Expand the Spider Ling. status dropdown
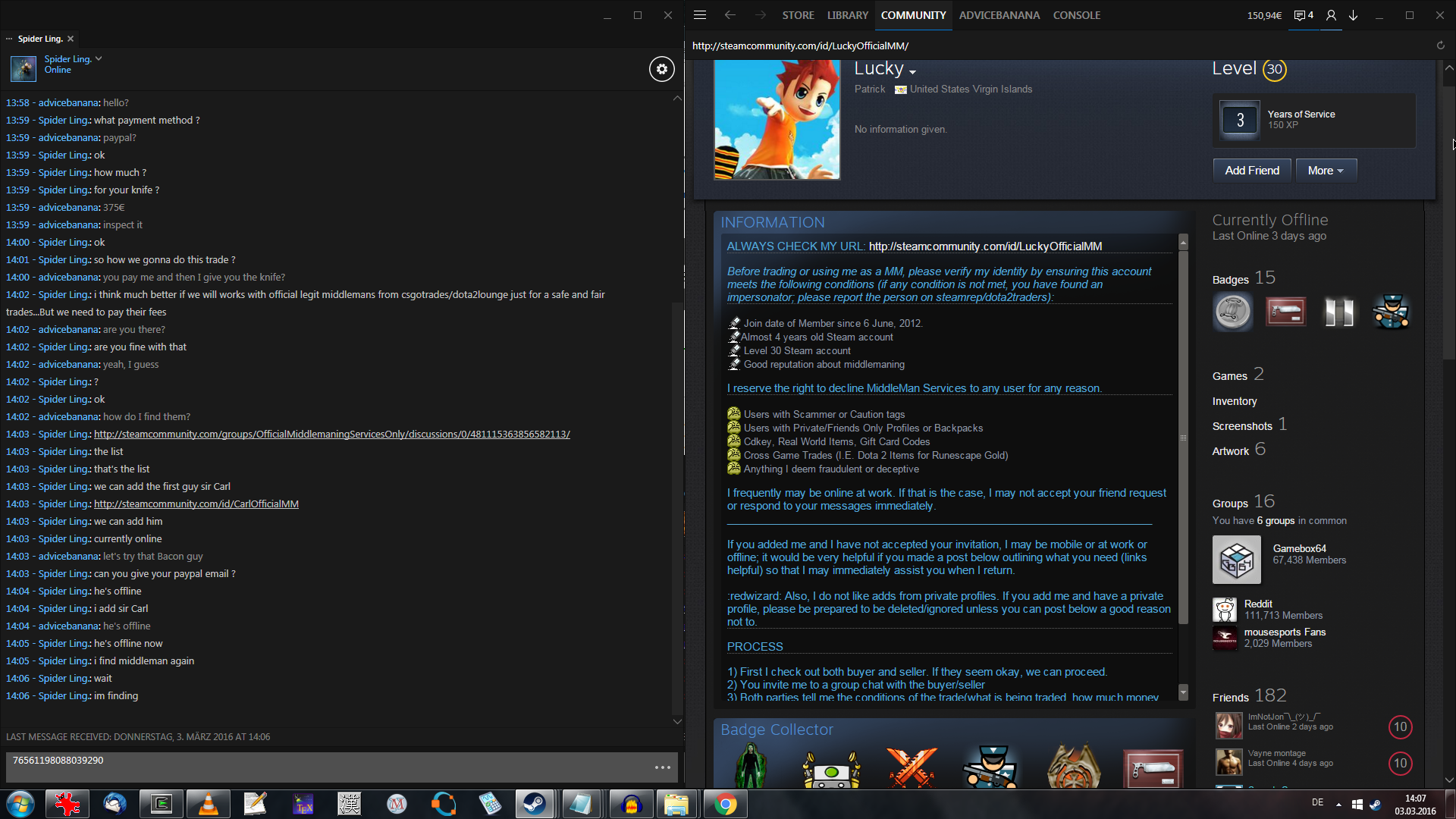This screenshot has height=819, width=1456. pos(99,58)
